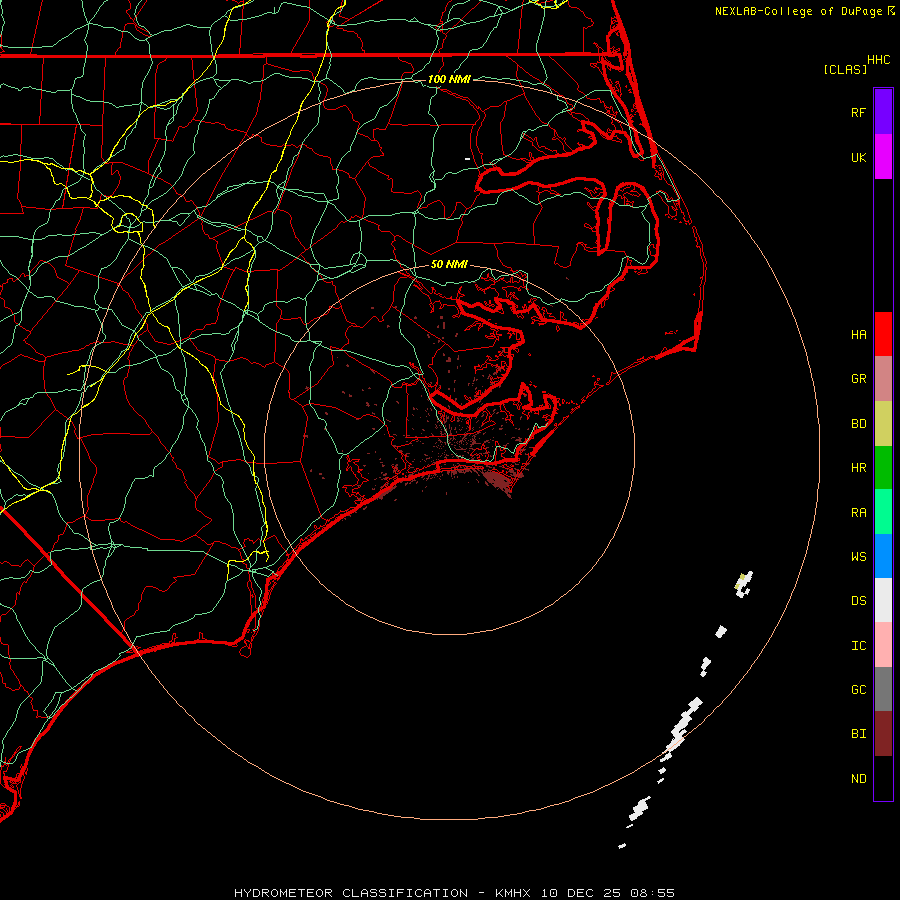Image resolution: width=900 pixels, height=900 pixels.
Task: Click the 10 DEC 25 date text
Action: coord(579,893)
